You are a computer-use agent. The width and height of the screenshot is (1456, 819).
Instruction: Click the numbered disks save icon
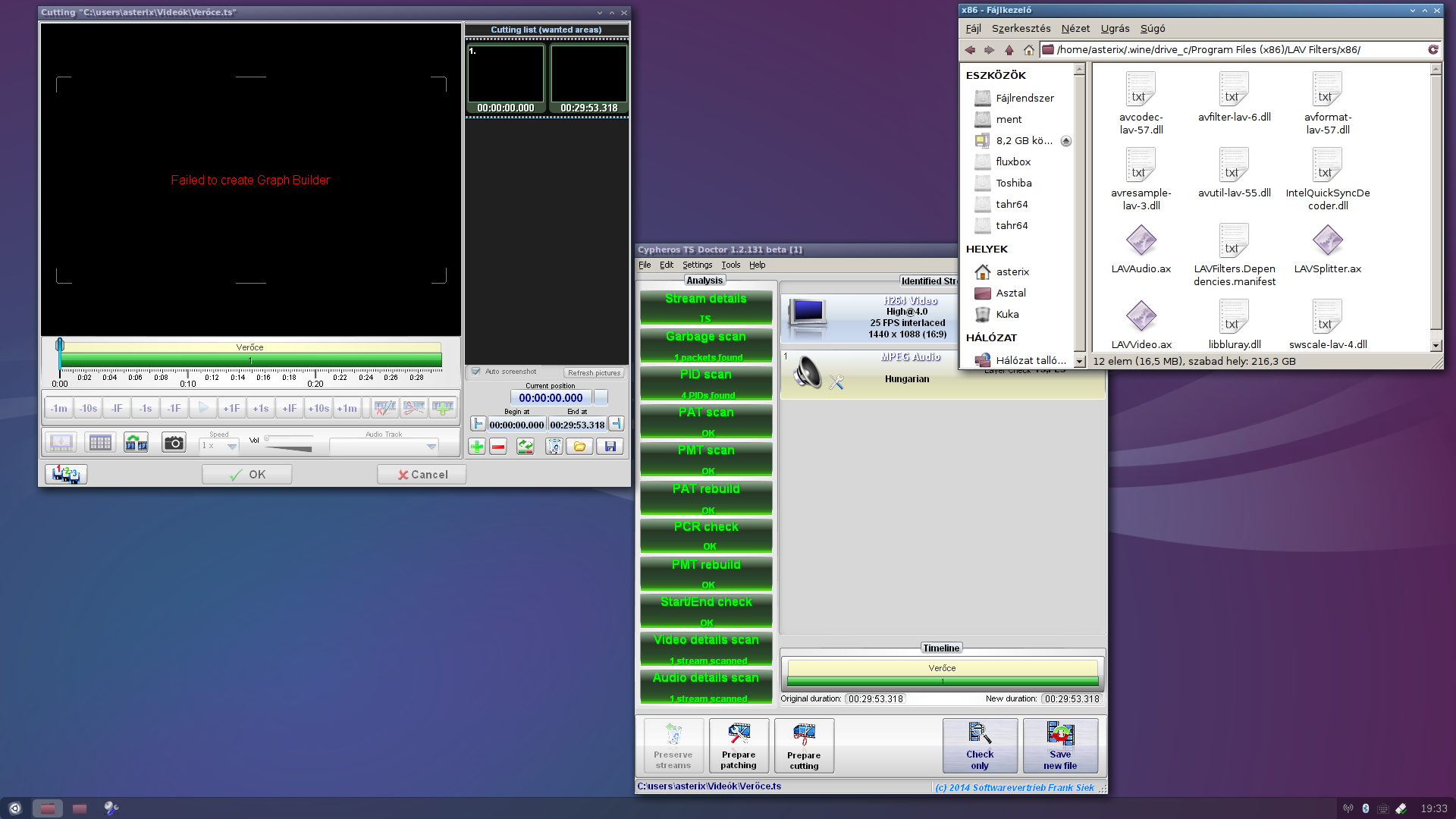66,475
